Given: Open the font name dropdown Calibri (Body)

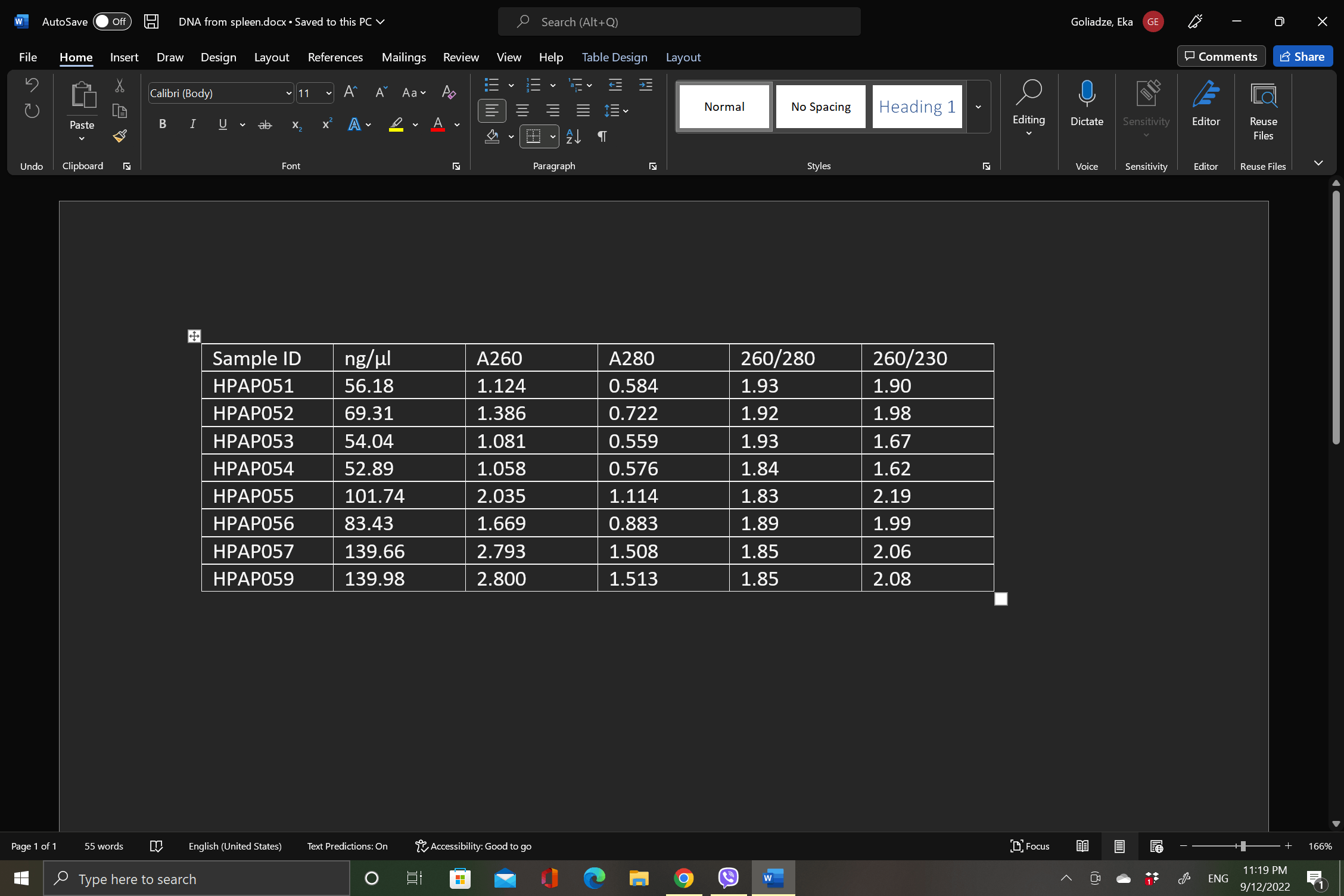Looking at the screenshot, I should pyautogui.click(x=288, y=93).
